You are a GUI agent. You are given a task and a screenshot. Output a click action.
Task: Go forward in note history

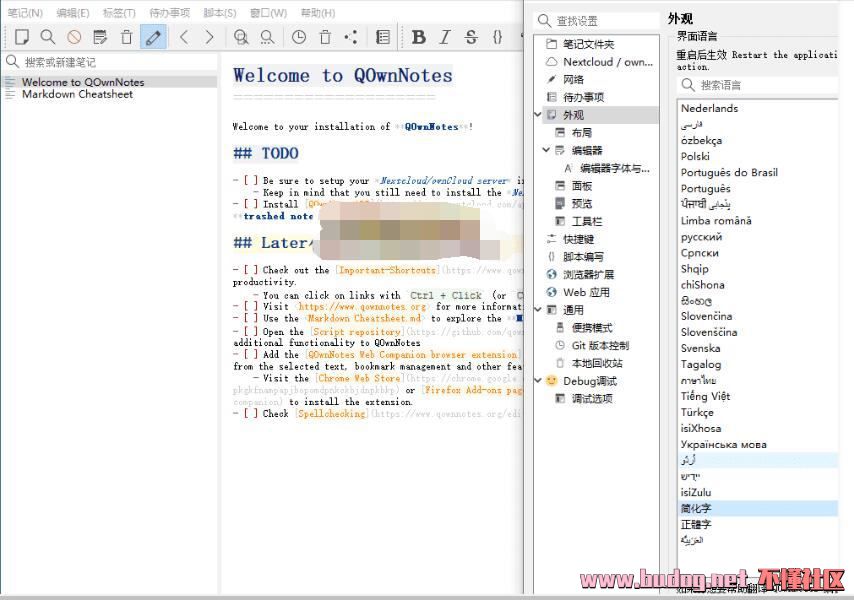pos(210,37)
